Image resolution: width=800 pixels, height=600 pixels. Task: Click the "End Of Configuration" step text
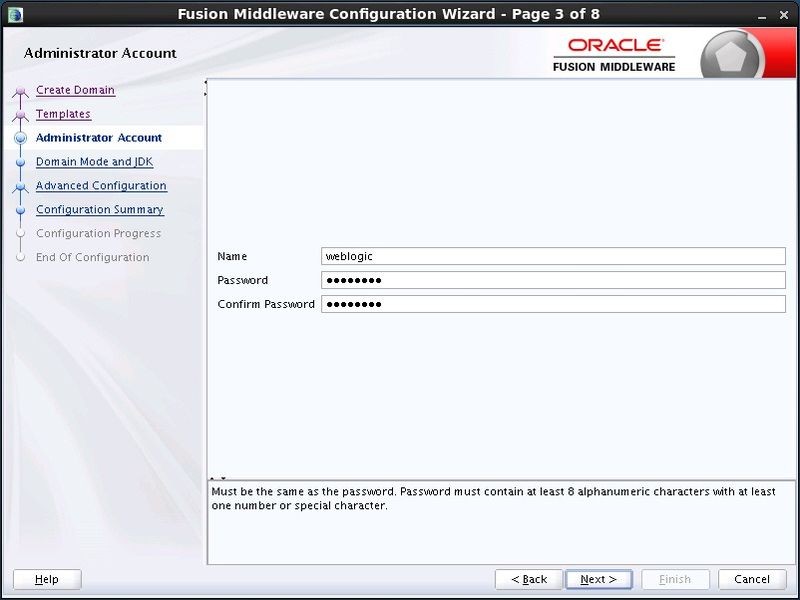[92, 257]
